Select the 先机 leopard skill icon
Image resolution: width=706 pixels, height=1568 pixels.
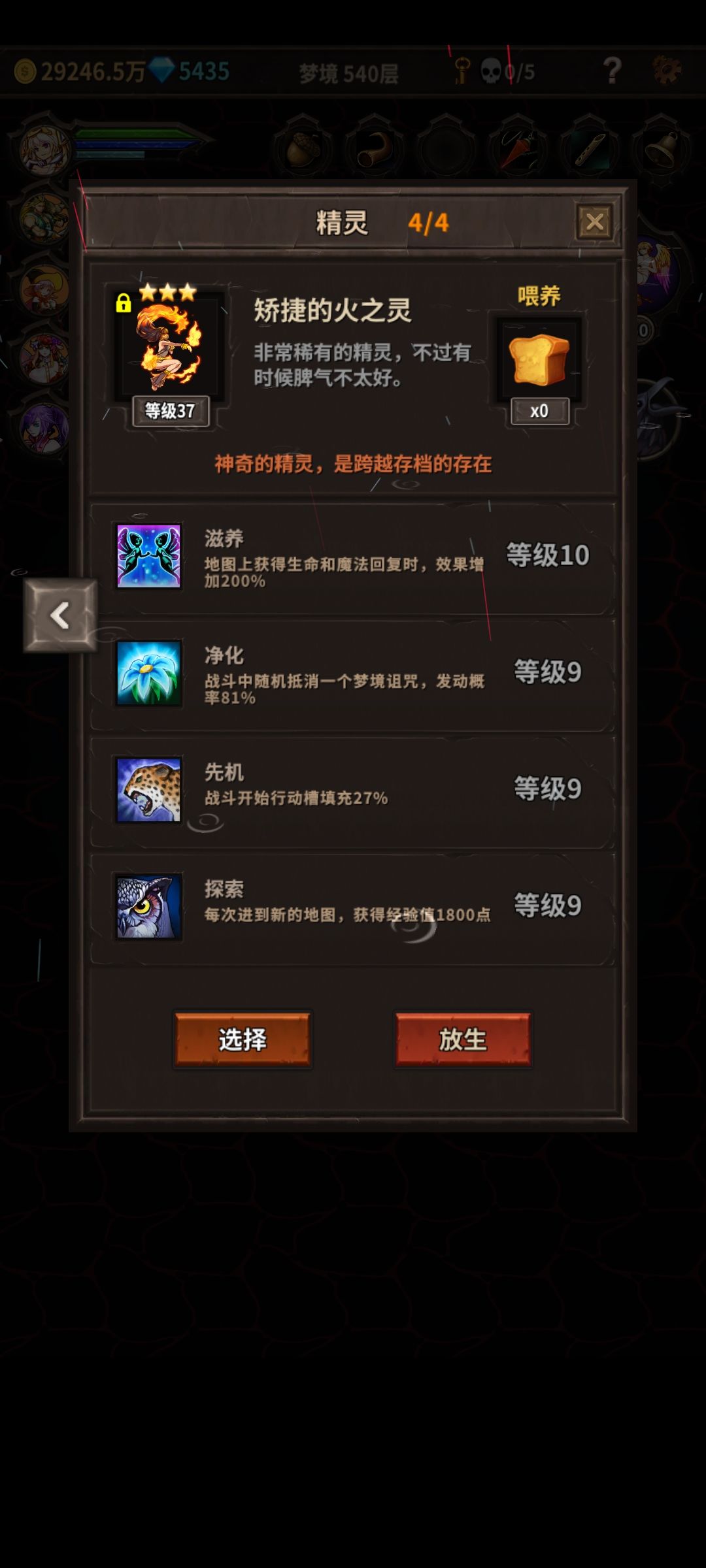coord(148,790)
